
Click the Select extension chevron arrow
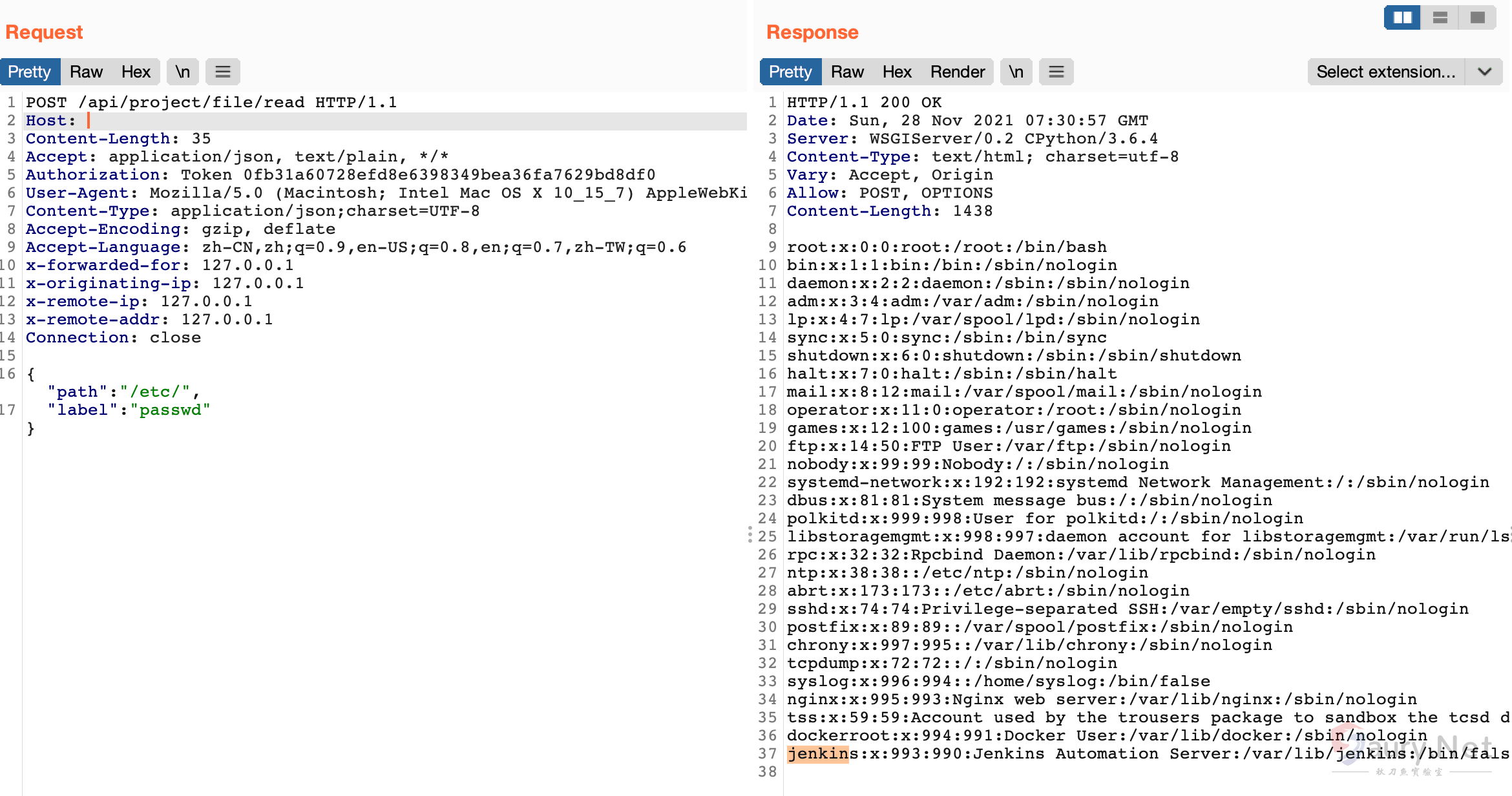coord(1485,72)
